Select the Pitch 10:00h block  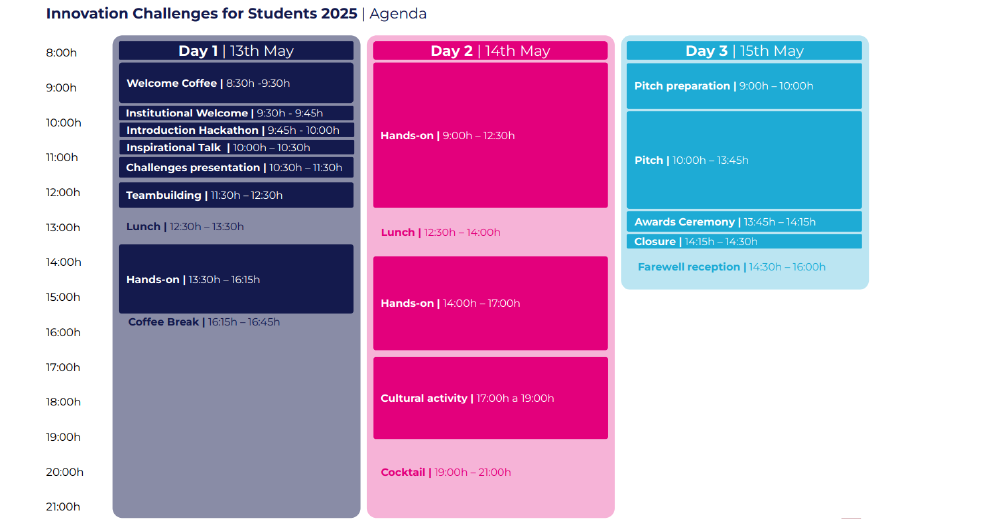[x=744, y=160]
